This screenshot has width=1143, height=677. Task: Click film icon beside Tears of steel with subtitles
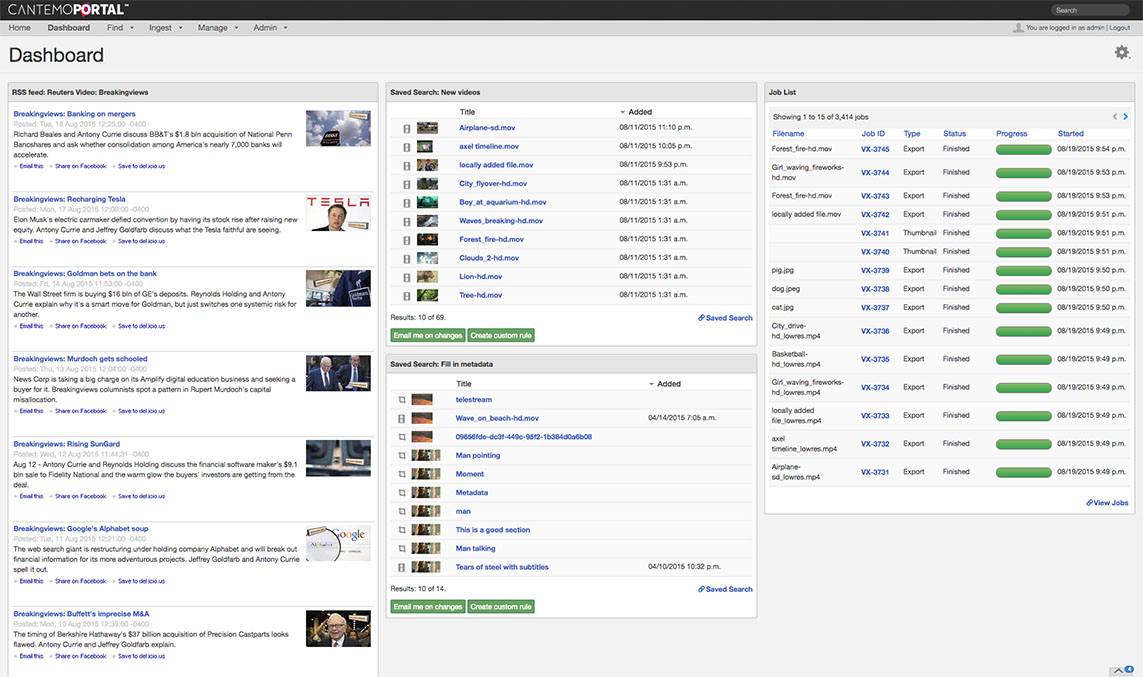402,567
